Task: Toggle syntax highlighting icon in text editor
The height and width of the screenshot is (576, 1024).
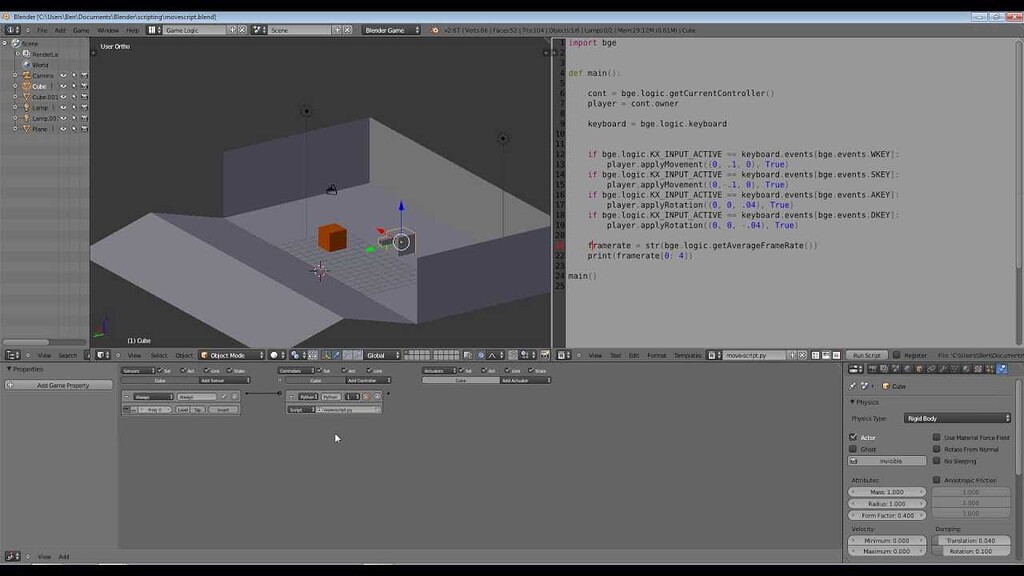Action: click(x=836, y=355)
